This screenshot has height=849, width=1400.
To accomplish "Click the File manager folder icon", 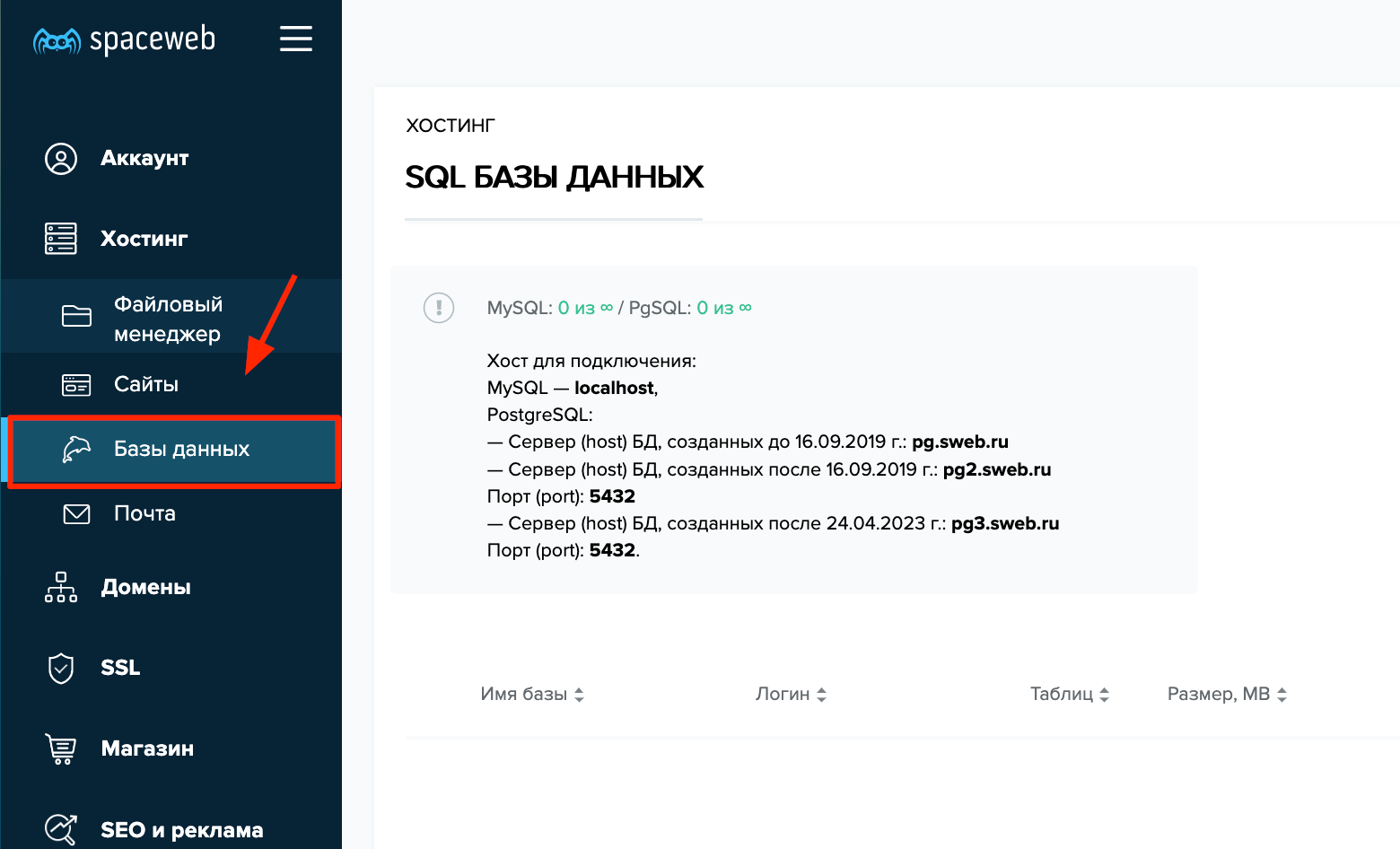I will click(76, 316).
